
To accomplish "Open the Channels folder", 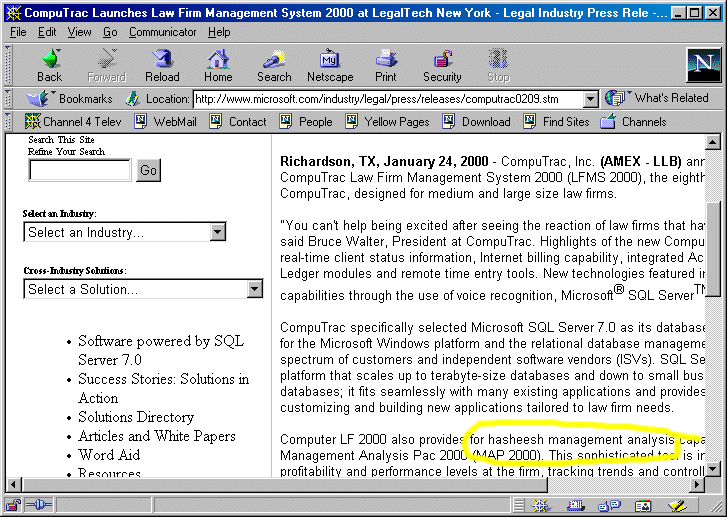I will [633, 122].
